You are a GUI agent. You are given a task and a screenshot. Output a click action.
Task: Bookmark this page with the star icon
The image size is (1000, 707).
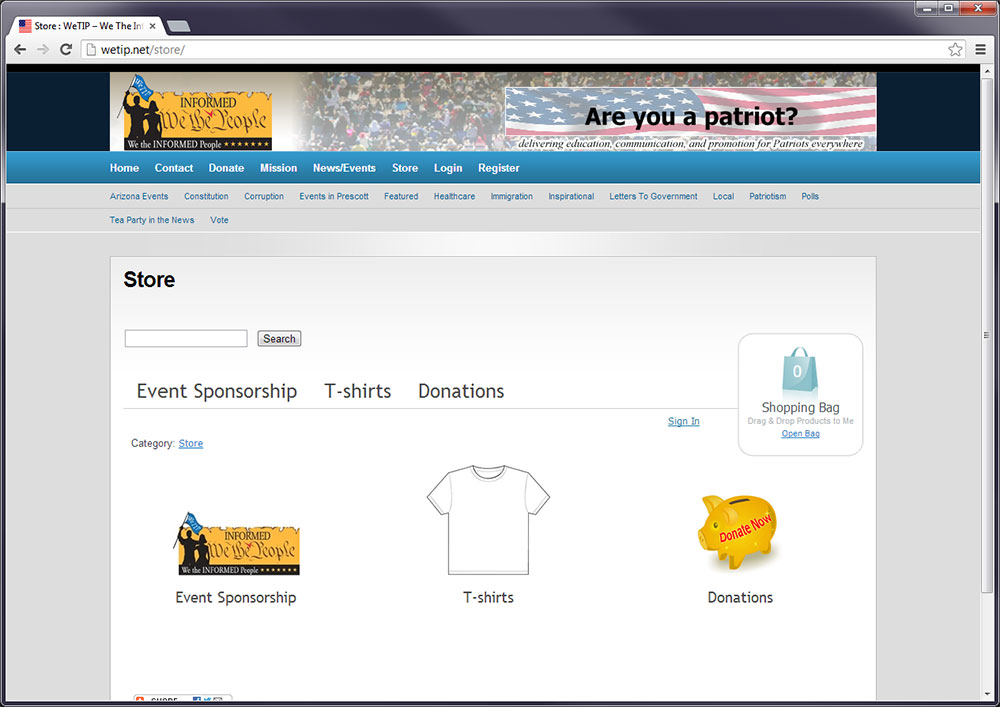coord(955,50)
